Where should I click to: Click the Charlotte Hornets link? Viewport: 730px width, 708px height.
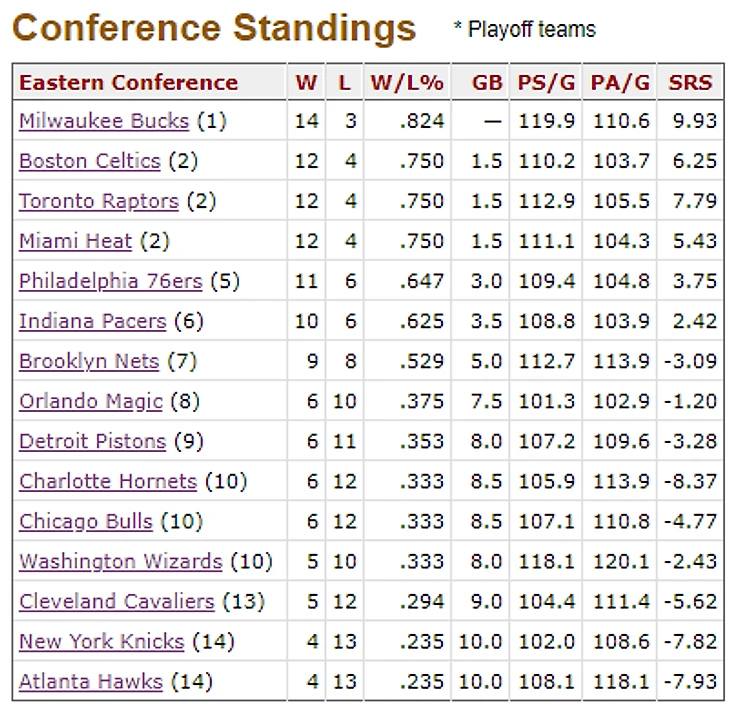point(107,481)
